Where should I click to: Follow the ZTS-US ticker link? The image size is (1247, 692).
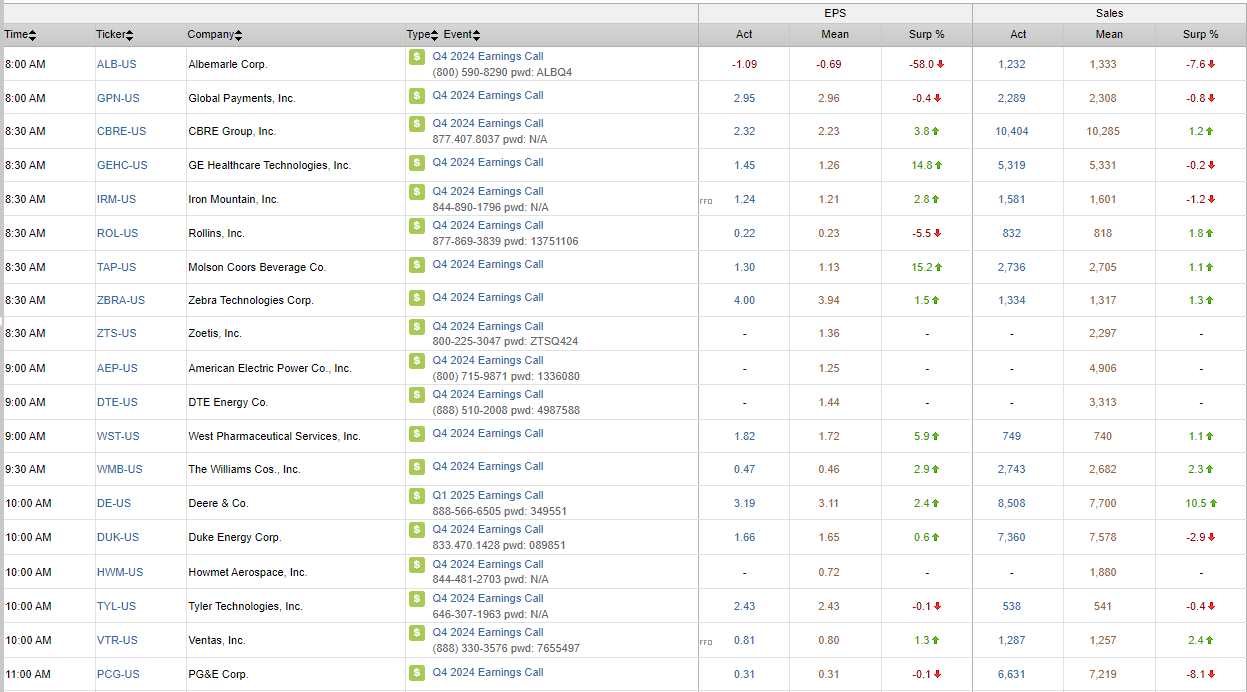[117, 333]
